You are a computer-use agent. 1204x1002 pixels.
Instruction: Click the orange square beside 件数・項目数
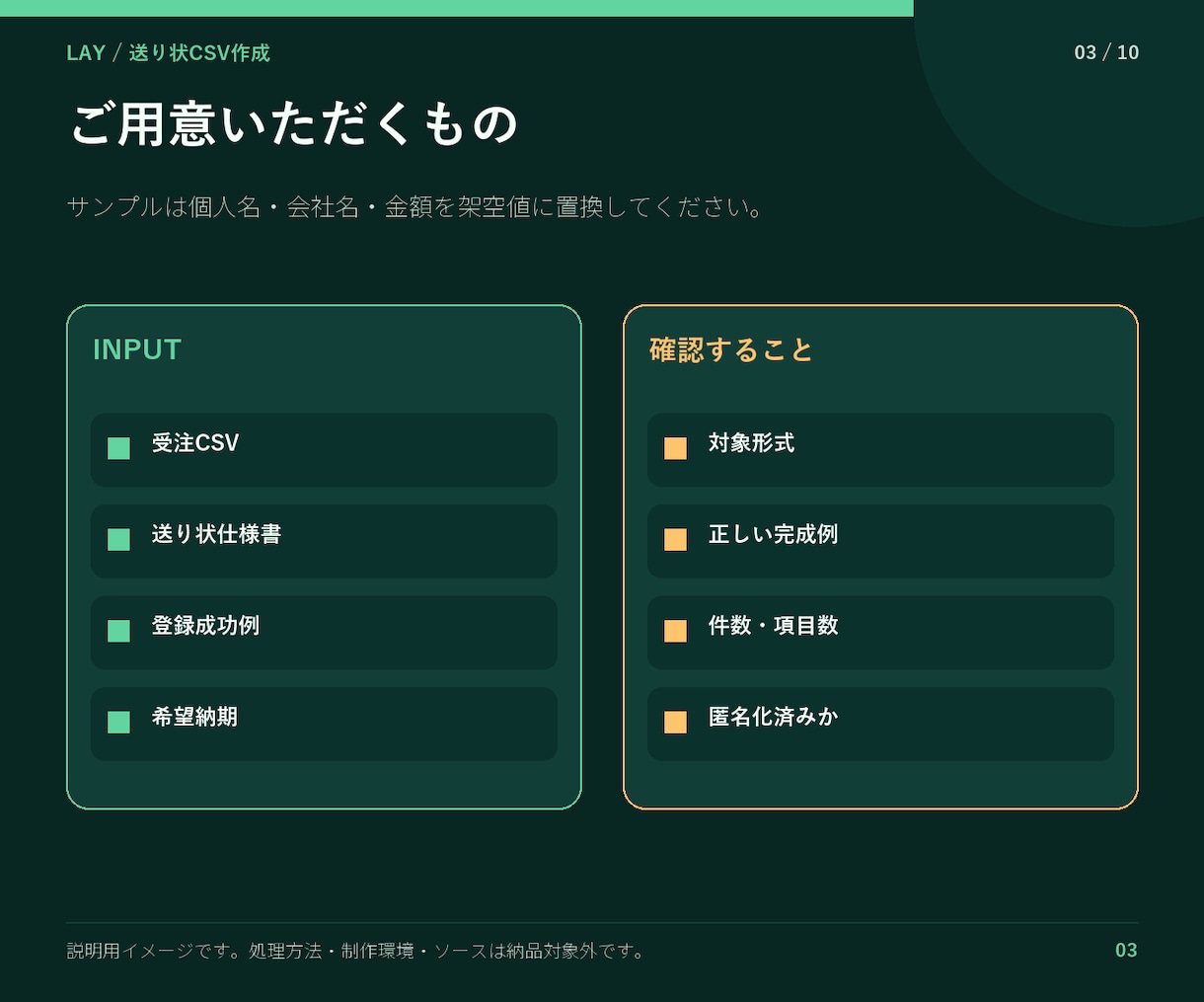pos(675,631)
